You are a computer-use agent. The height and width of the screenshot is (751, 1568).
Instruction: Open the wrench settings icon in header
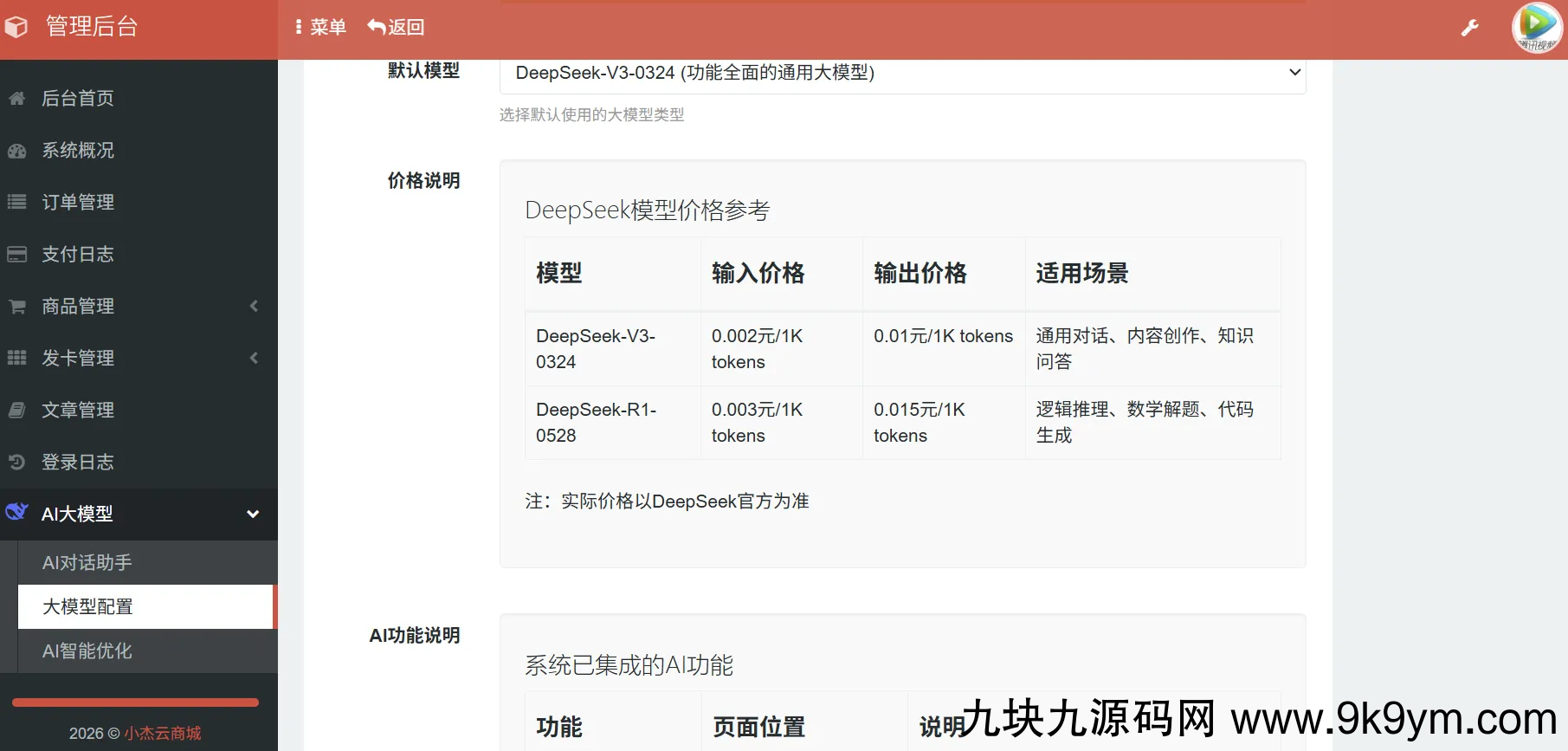point(1469,28)
